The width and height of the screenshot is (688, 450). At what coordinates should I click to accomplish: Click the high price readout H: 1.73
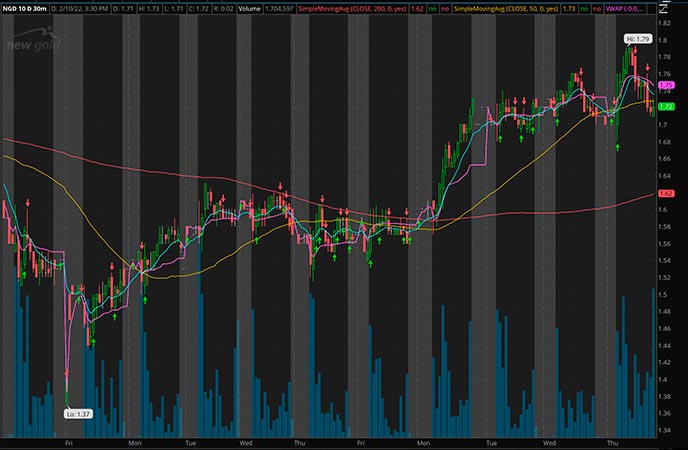150,8
